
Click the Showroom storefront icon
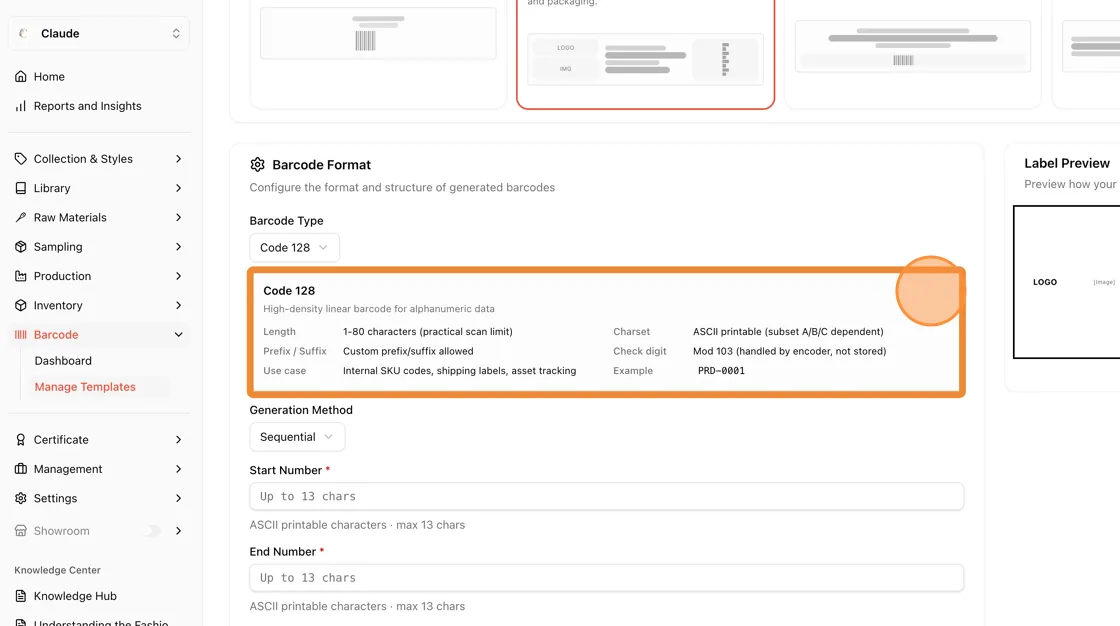tap(21, 531)
